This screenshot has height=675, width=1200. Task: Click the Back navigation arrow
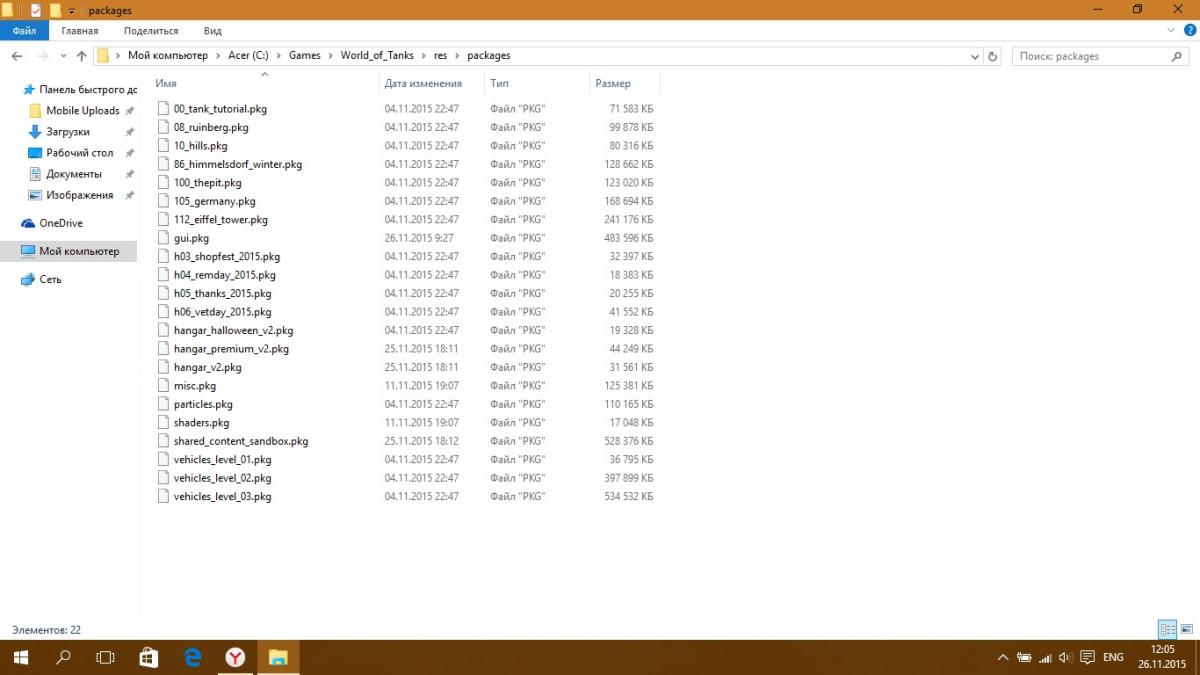17,56
